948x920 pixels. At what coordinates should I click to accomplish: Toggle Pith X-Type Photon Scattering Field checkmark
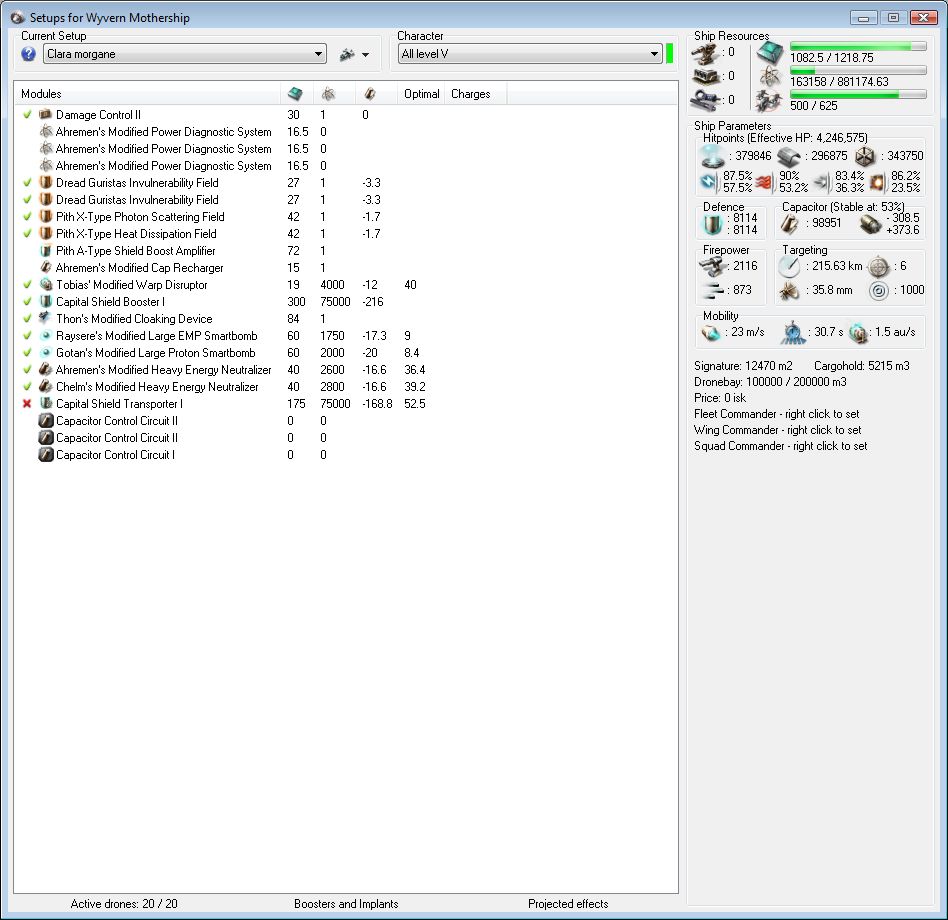coord(27,216)
